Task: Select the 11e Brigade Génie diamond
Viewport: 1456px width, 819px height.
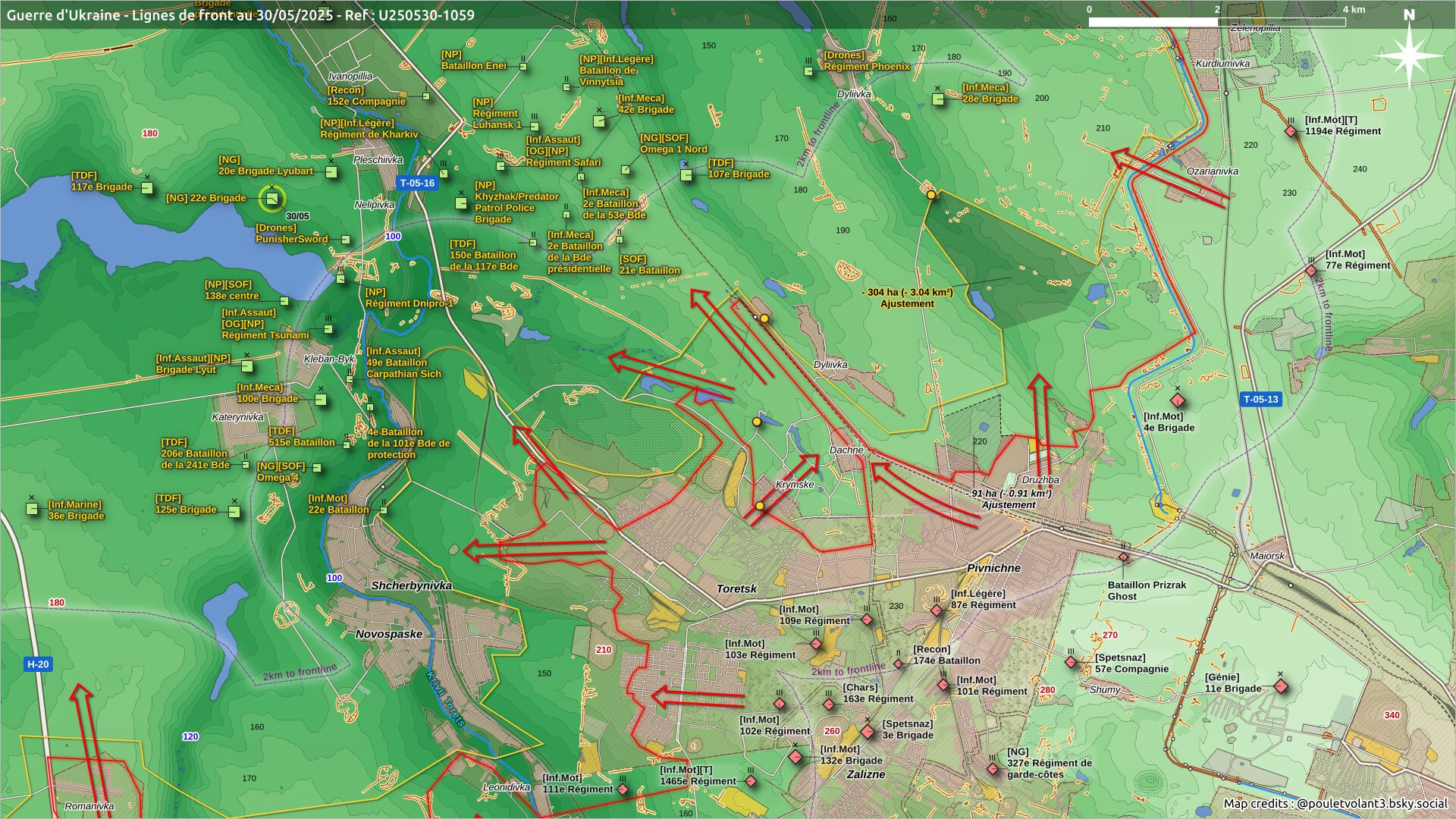Action: (1281, 686)
